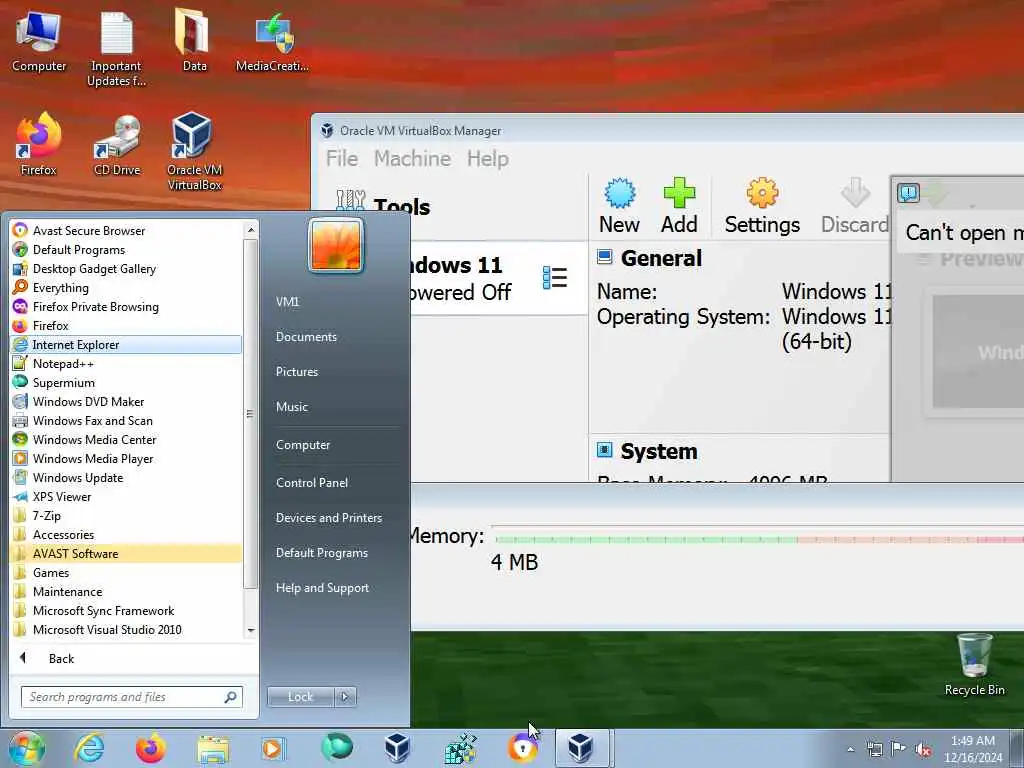Launch Avast Secure Browser from Start menu
The height and width of the screenshot is (768, 1024).
point(125,231)
